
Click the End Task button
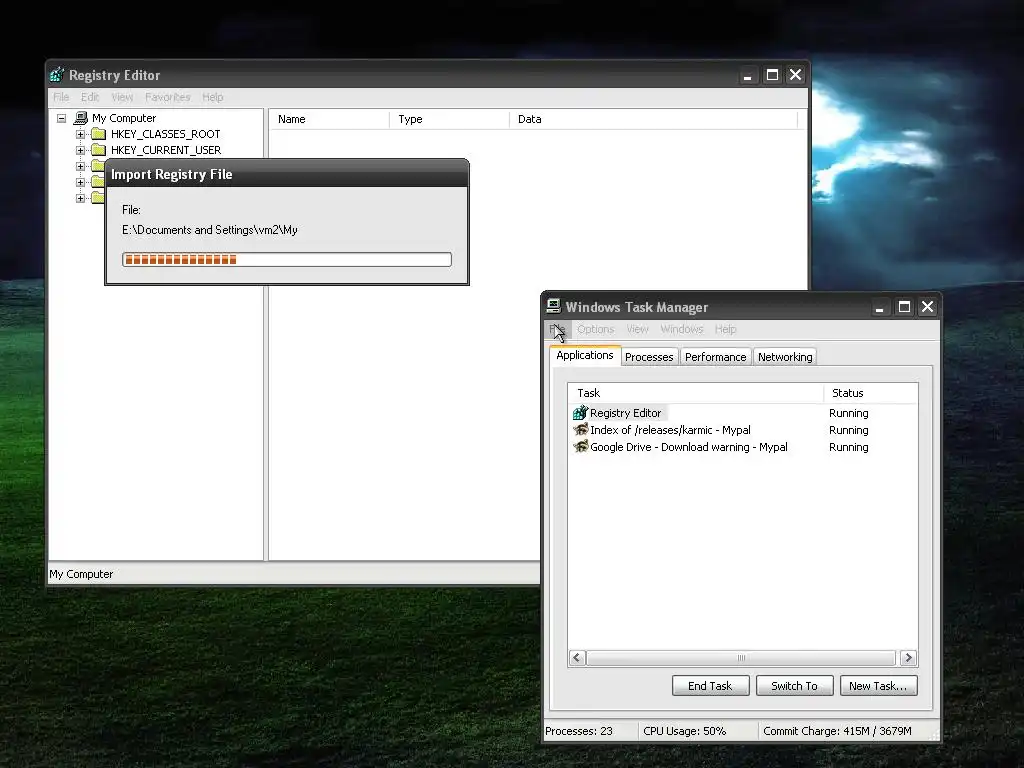(x=711, y=686)
